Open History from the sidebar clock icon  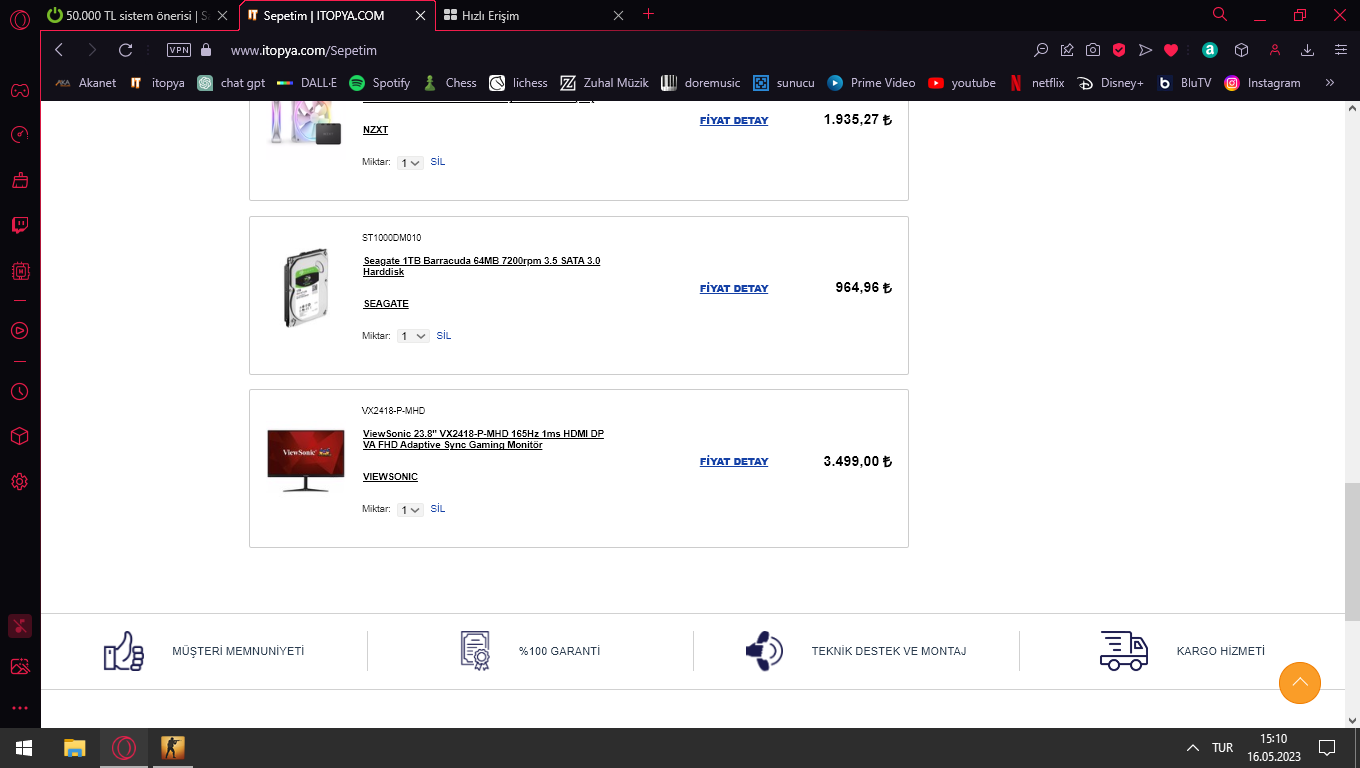pos(19,392)
